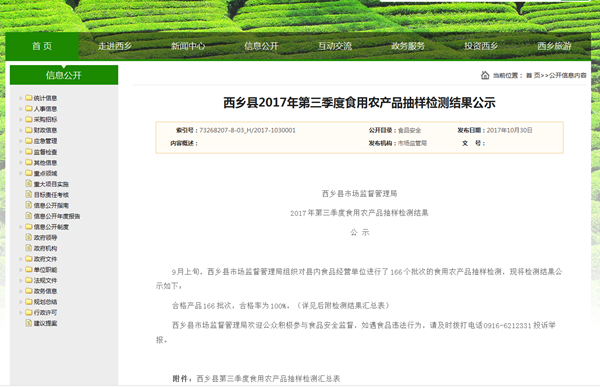Click the document icon beside 信息公开年度报告
The image size is (600, 387).
tap(29, 216)
